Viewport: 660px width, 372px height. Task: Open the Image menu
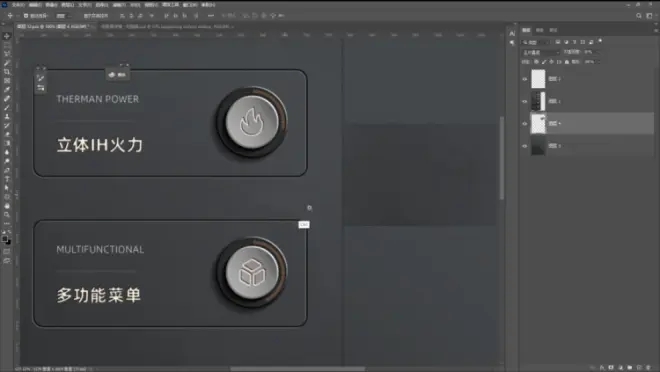tap(51, 5)
